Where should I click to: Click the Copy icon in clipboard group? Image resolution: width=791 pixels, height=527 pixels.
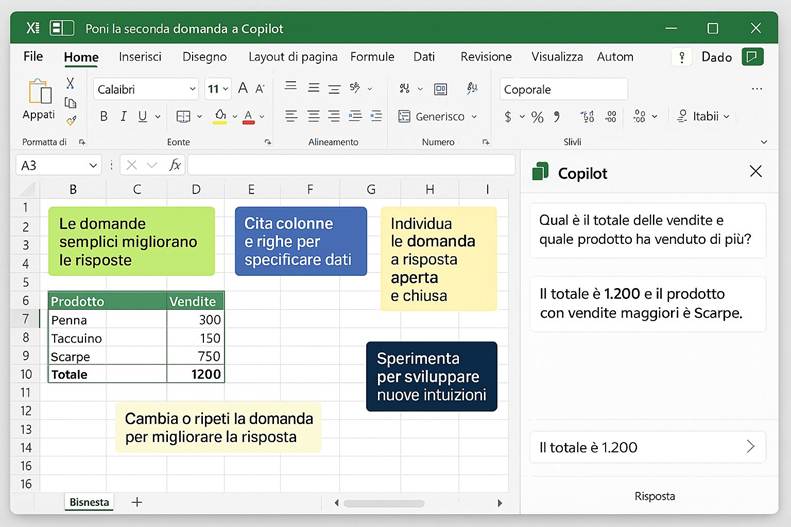[x=70, y=102]
